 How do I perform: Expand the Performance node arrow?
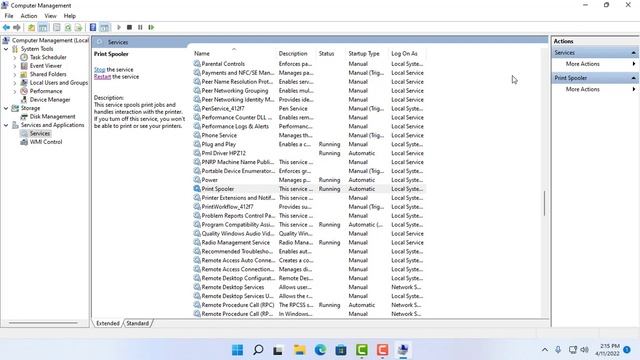(x=15, y=91)
